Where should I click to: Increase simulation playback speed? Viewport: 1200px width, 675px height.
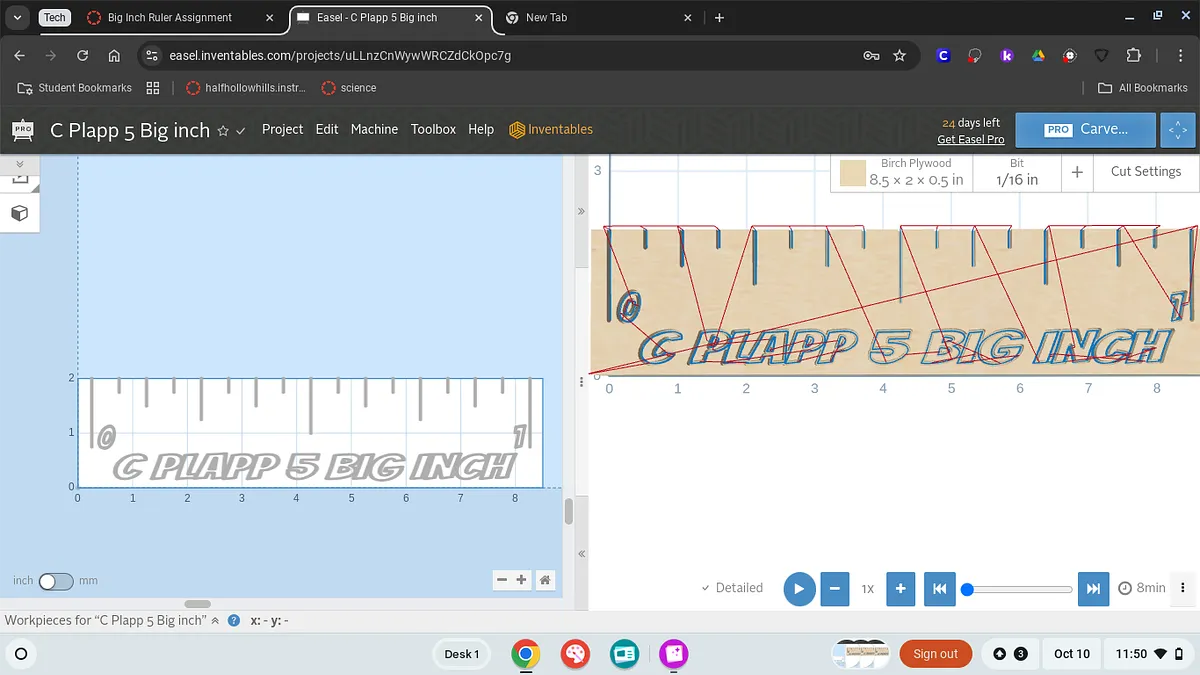[x=900, y=589]
